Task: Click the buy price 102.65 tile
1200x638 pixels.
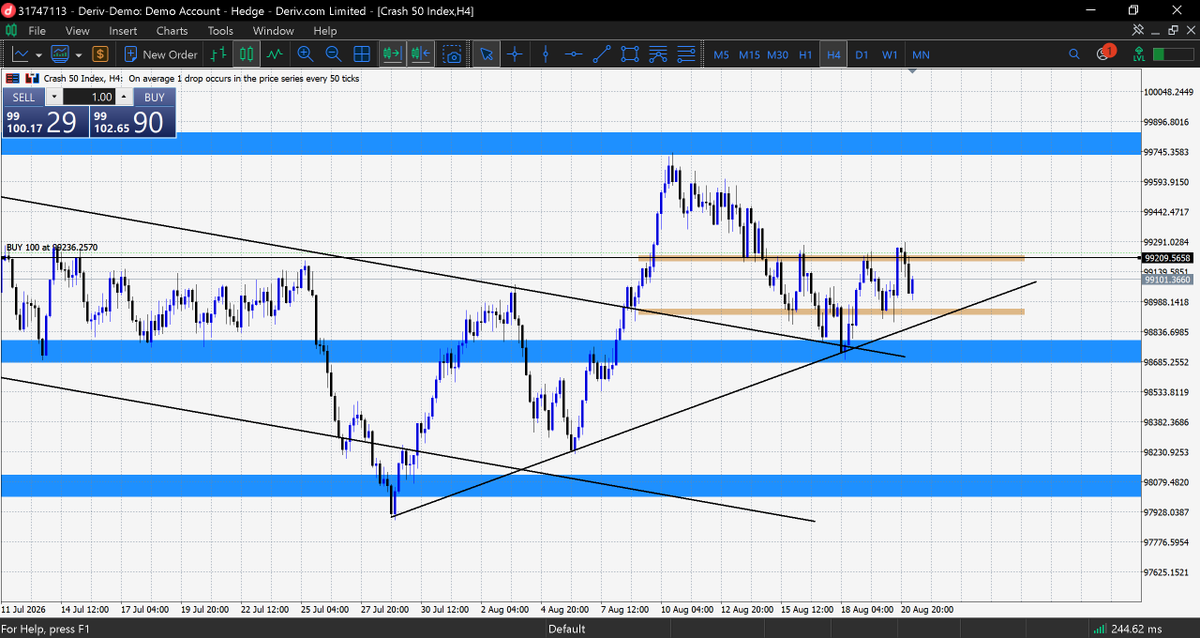Action: point(133,122)
